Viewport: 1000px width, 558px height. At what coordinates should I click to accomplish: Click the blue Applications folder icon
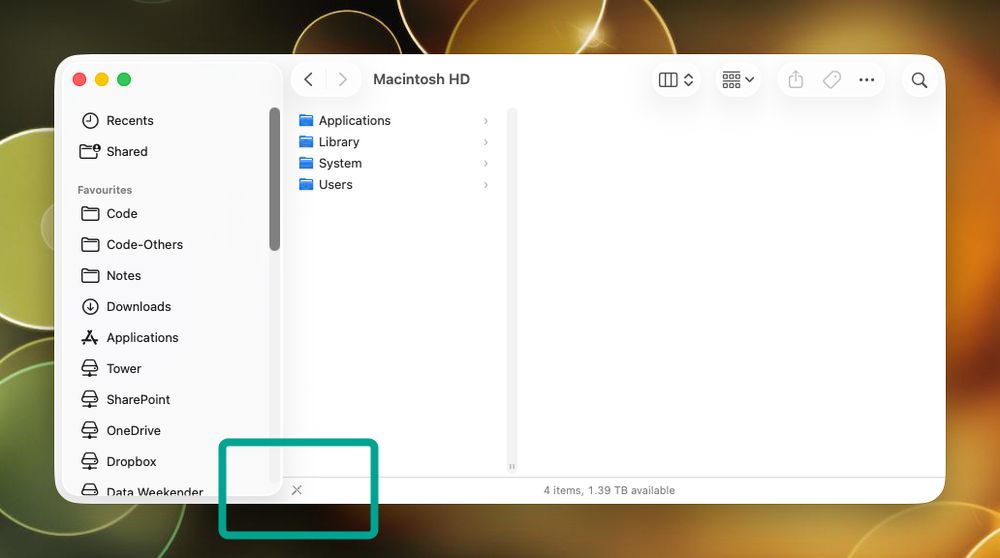(x=306, y=120)
